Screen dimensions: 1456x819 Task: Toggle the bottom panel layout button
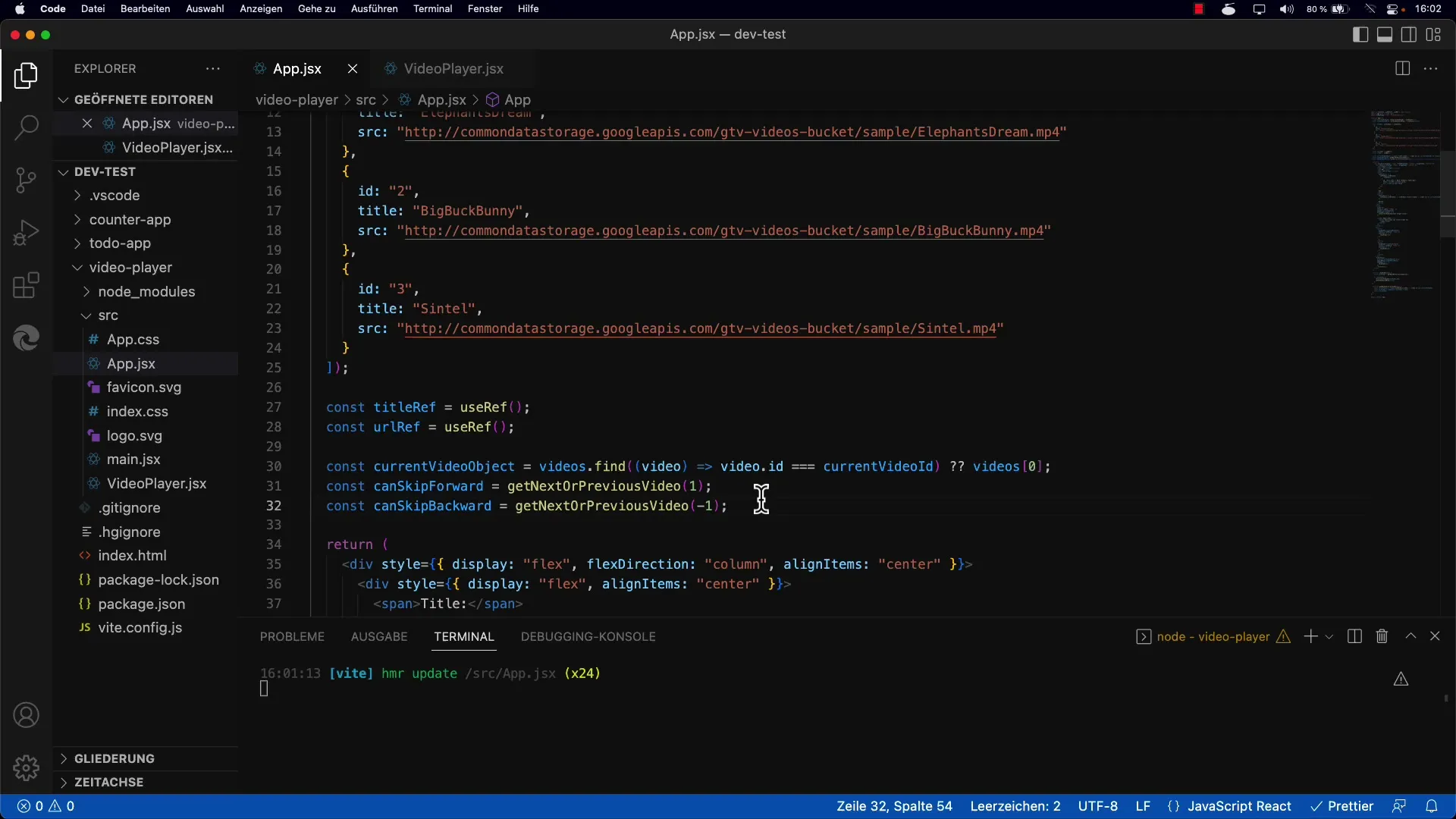(x=1385, y=35)
